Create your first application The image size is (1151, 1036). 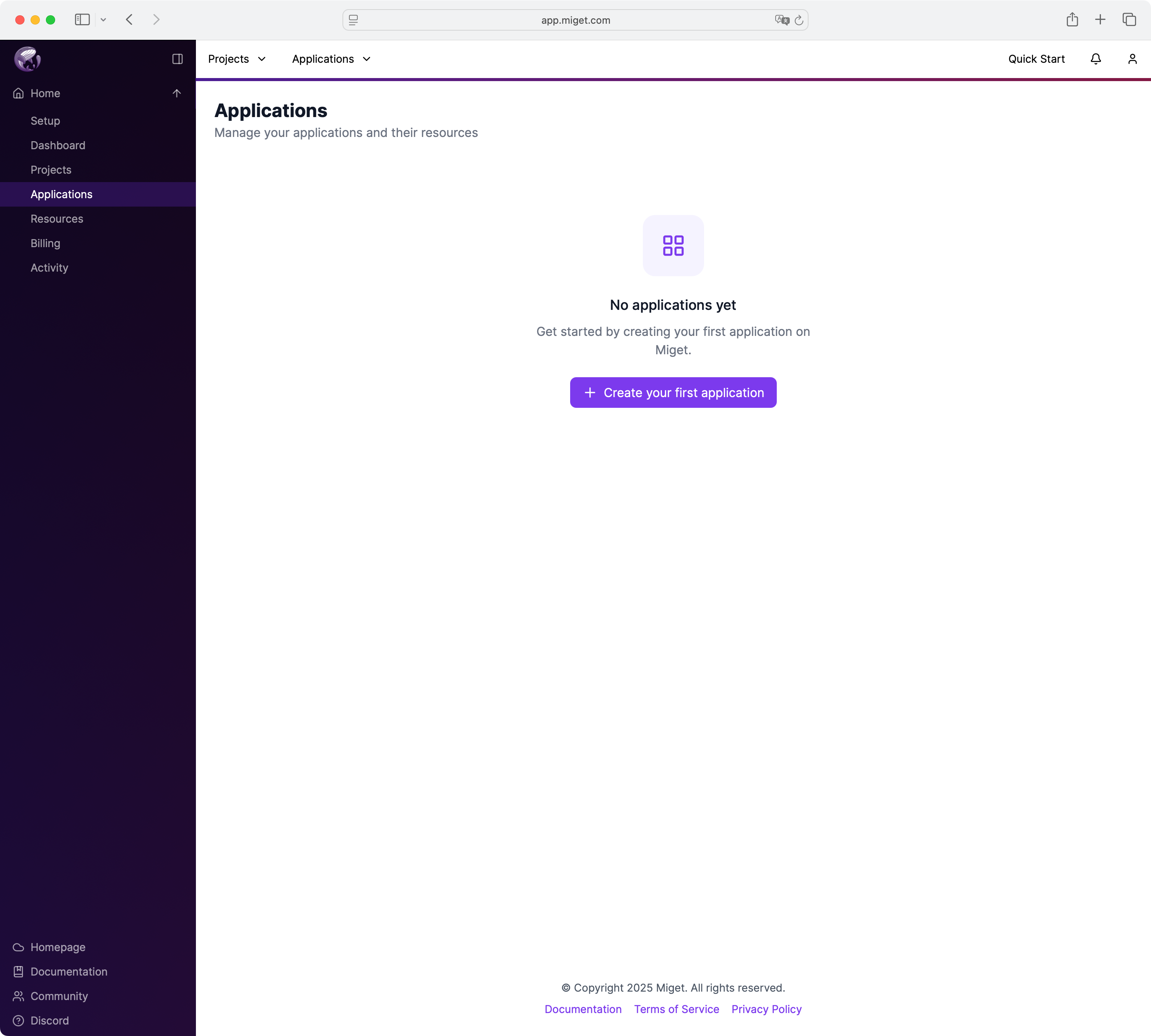(673, 393)
